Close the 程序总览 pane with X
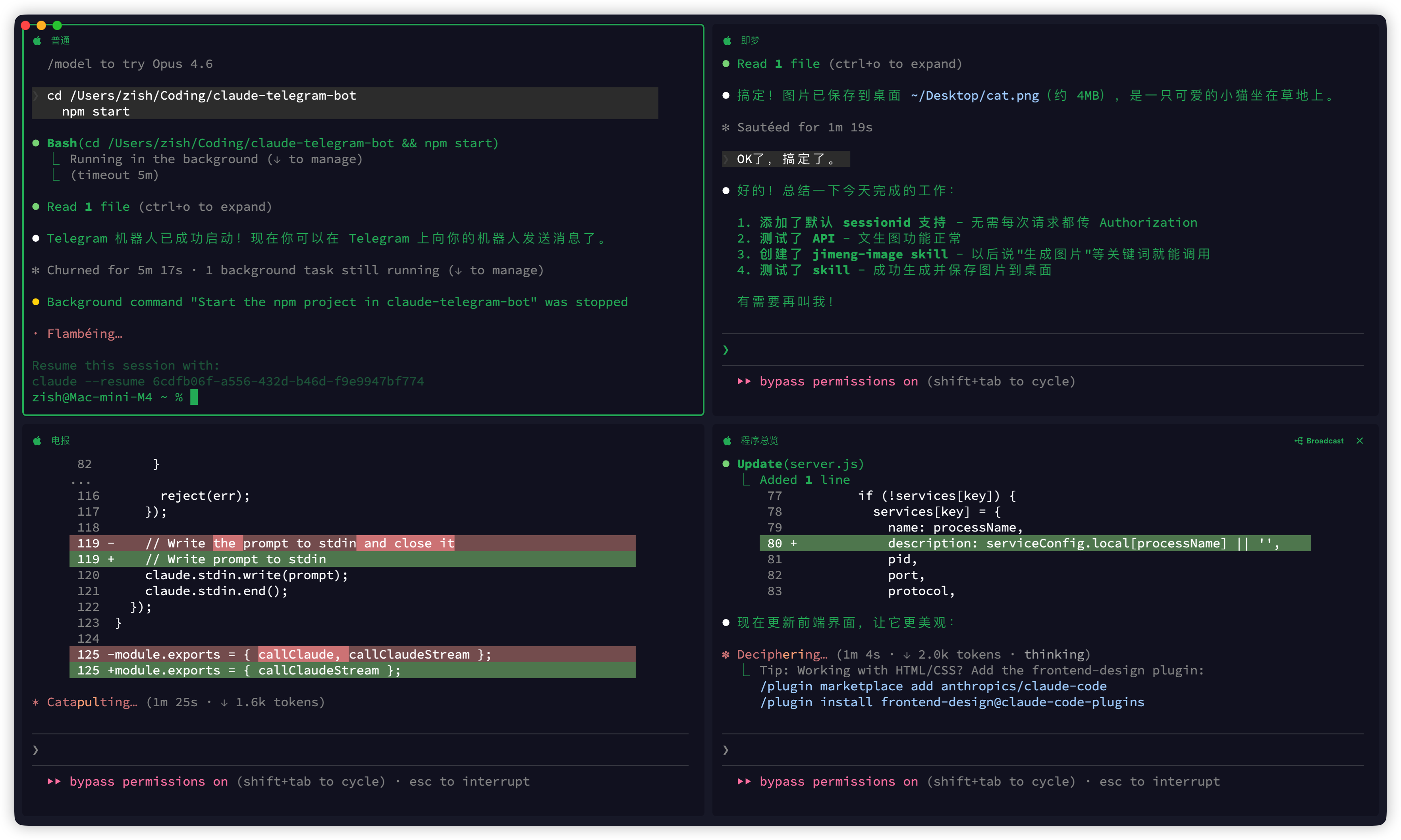Viewport: 1401px width, 840px height. pyautogui.click(x=1360, y=441)
